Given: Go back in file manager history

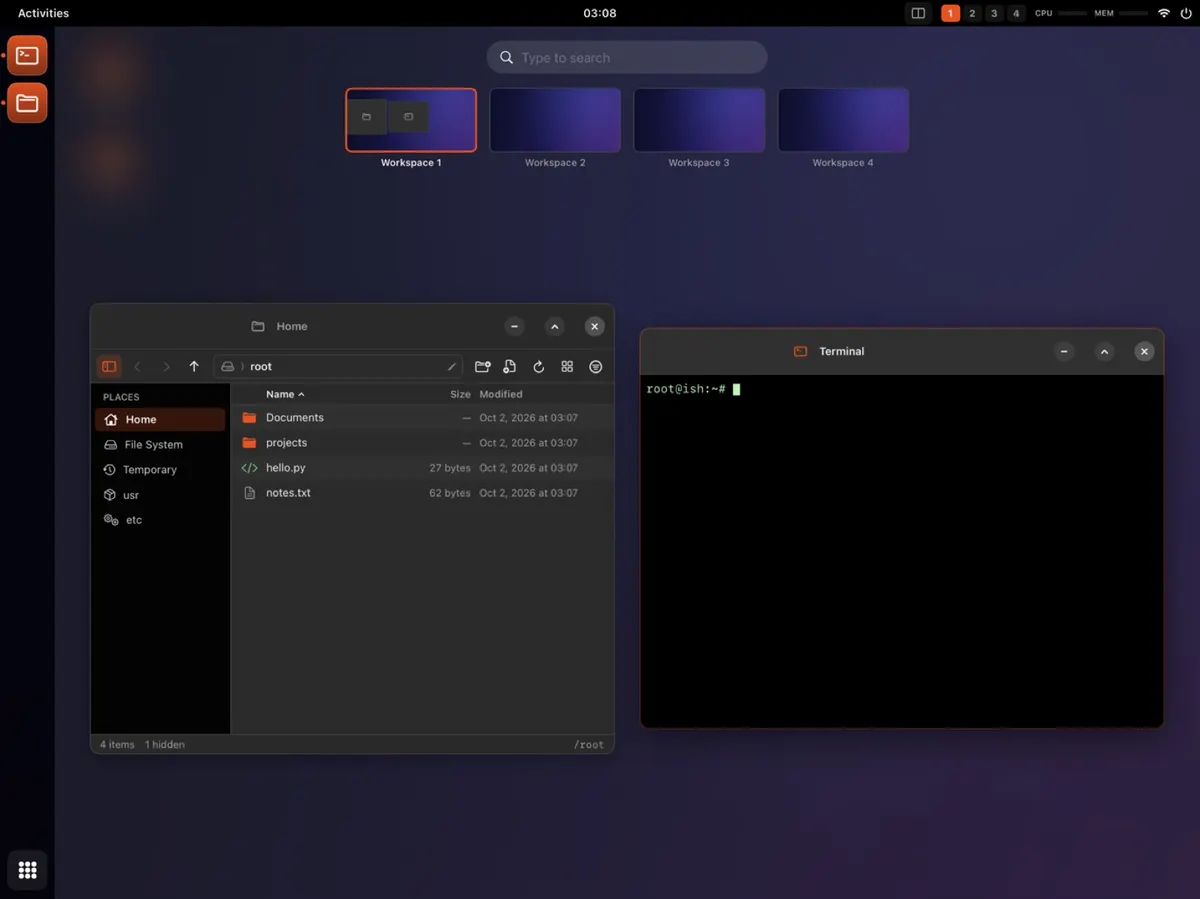Looking at the screenshot, I should (138, 367).
